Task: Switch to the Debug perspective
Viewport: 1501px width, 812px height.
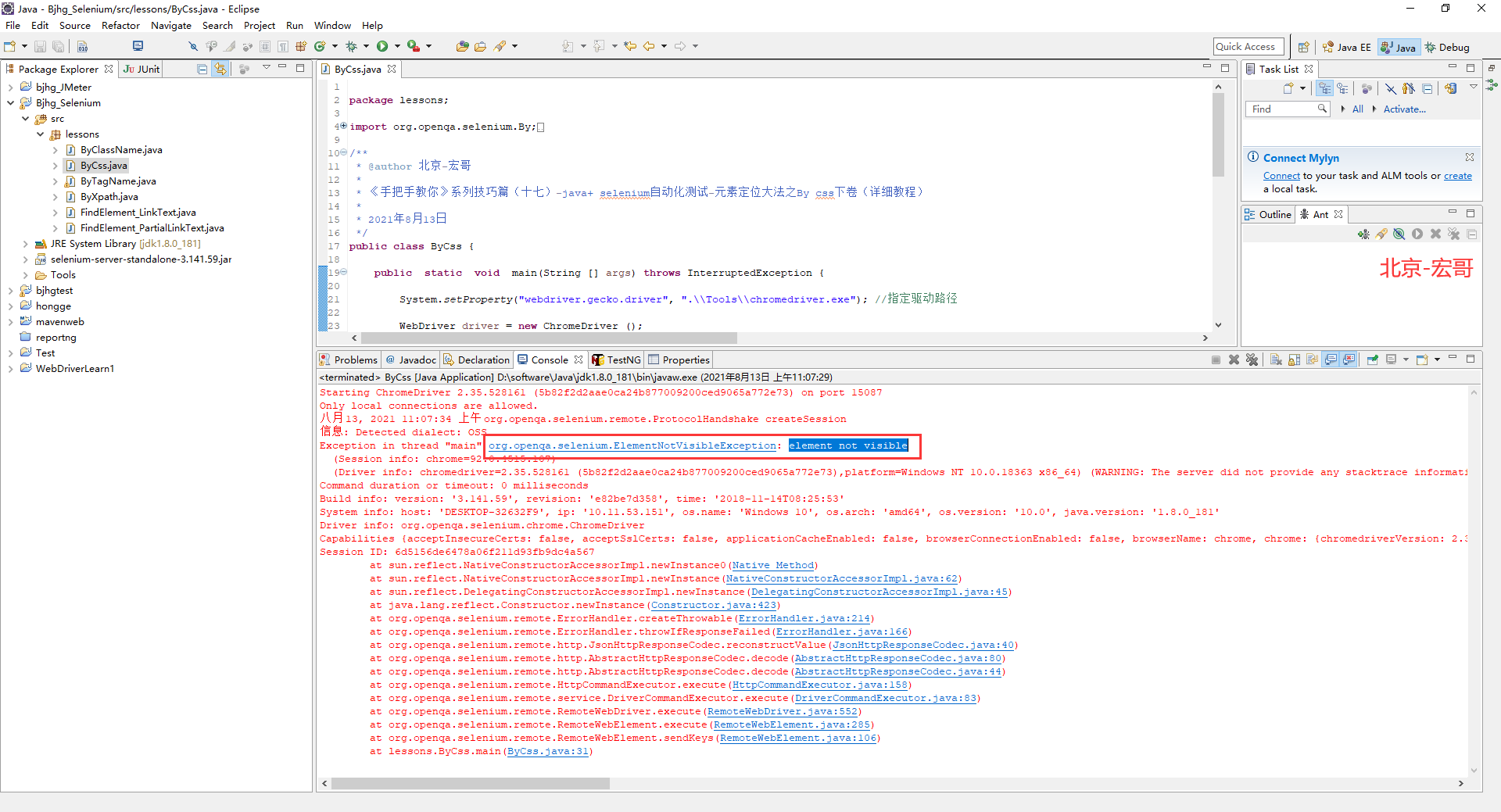Action: tap(1447, 47)
